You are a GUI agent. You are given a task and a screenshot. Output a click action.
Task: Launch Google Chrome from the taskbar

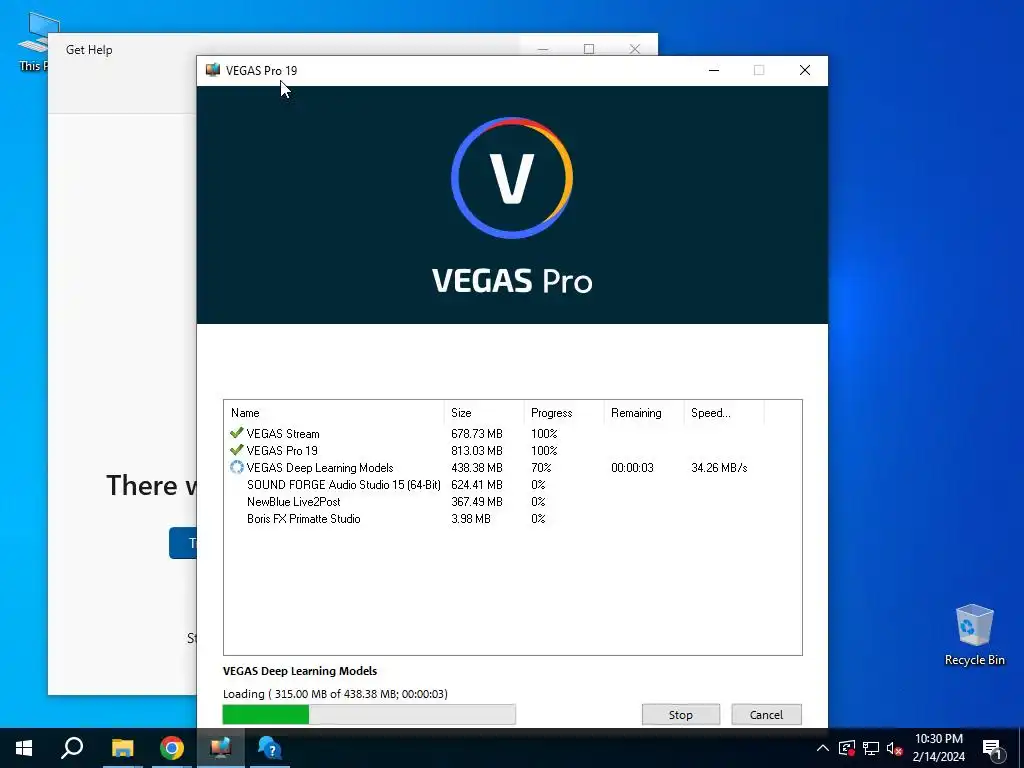pyautogui.click(x=172, y=748)
